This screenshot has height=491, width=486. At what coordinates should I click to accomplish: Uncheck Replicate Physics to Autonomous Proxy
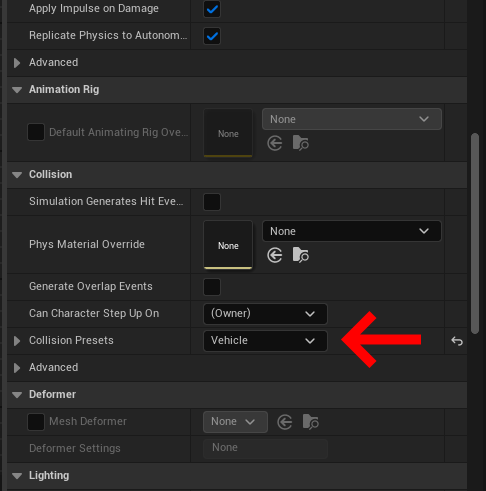click(212, 36)
